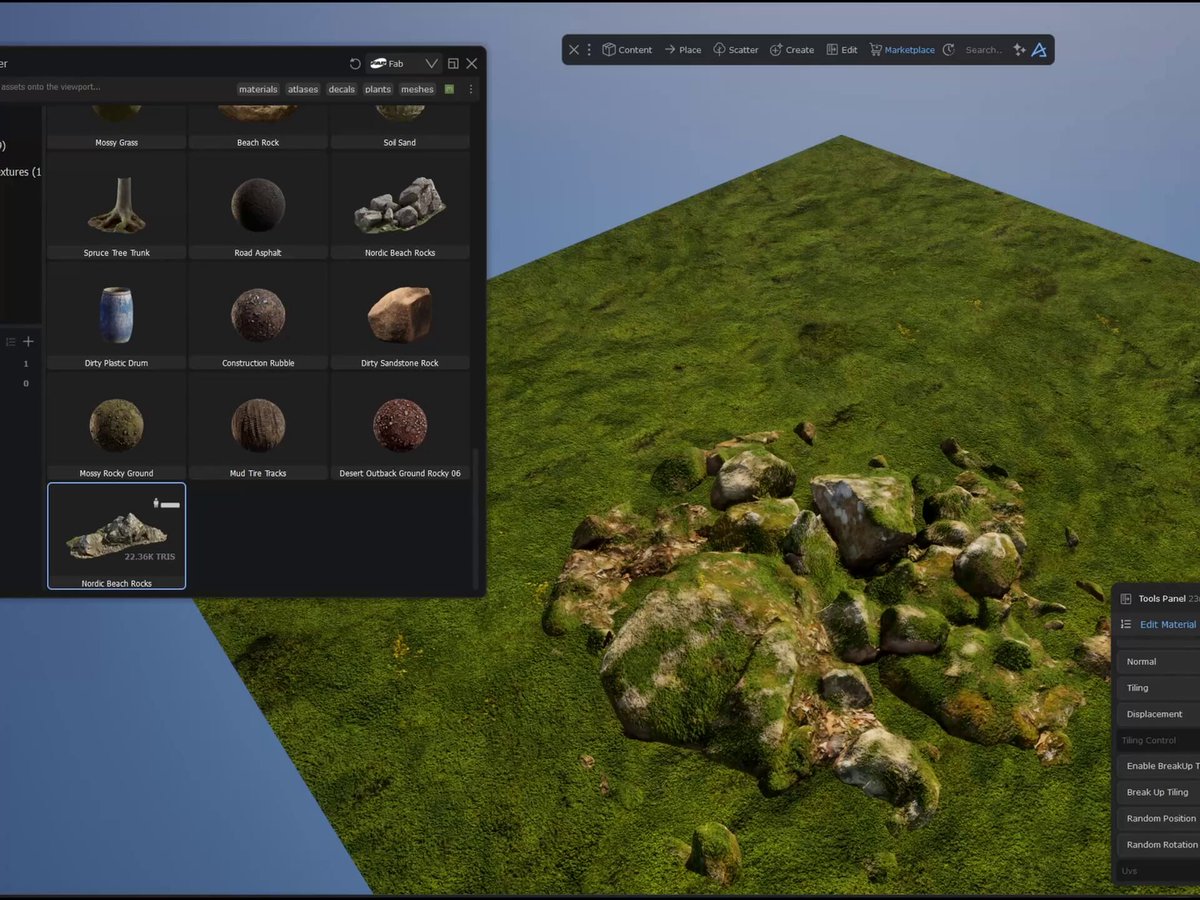Click the green square filter icon
Image resolution: width=1200 pixels, height=900 pixels.
point(450,89)
